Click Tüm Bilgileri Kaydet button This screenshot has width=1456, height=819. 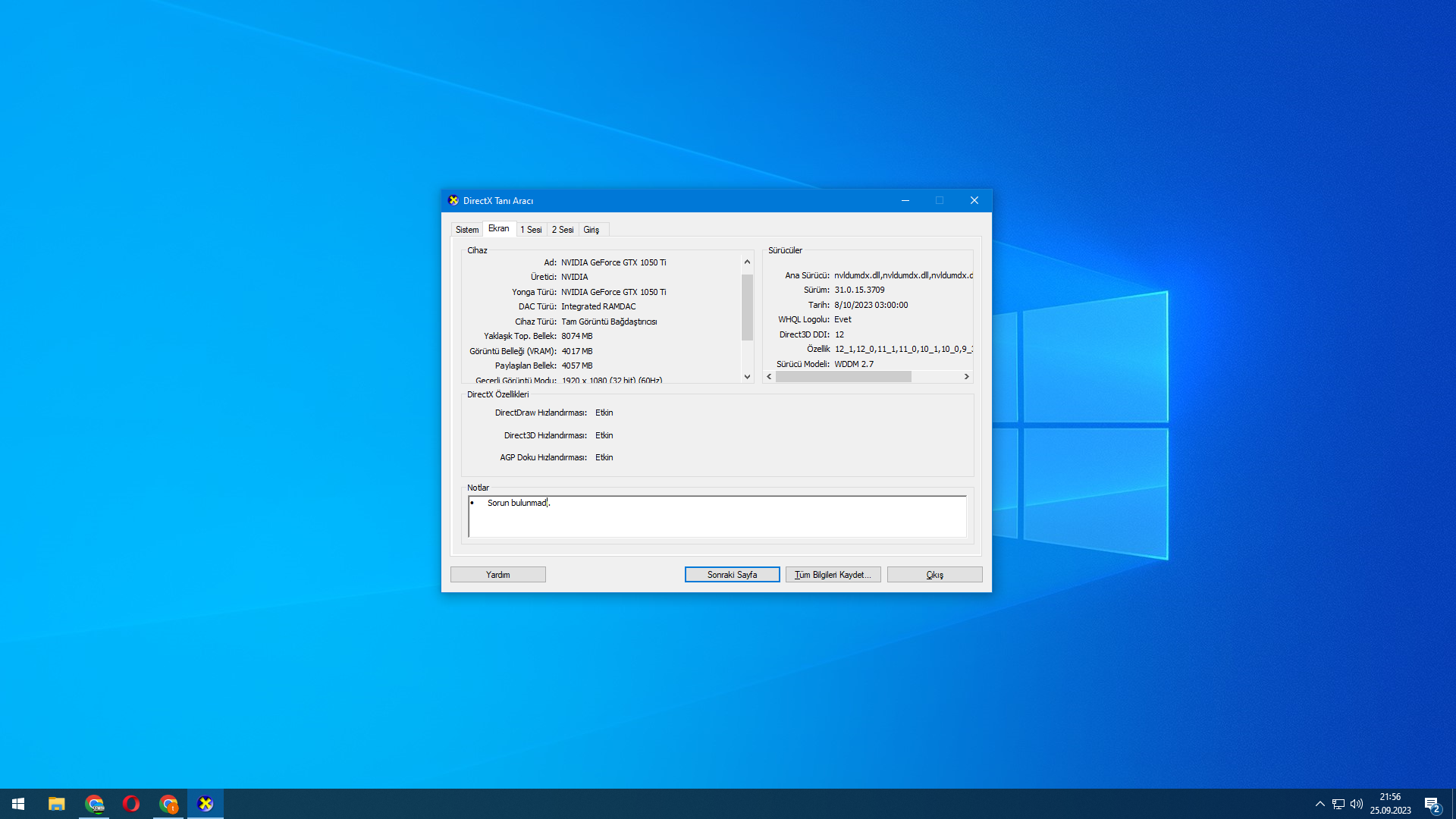click(x=833, y=575)
